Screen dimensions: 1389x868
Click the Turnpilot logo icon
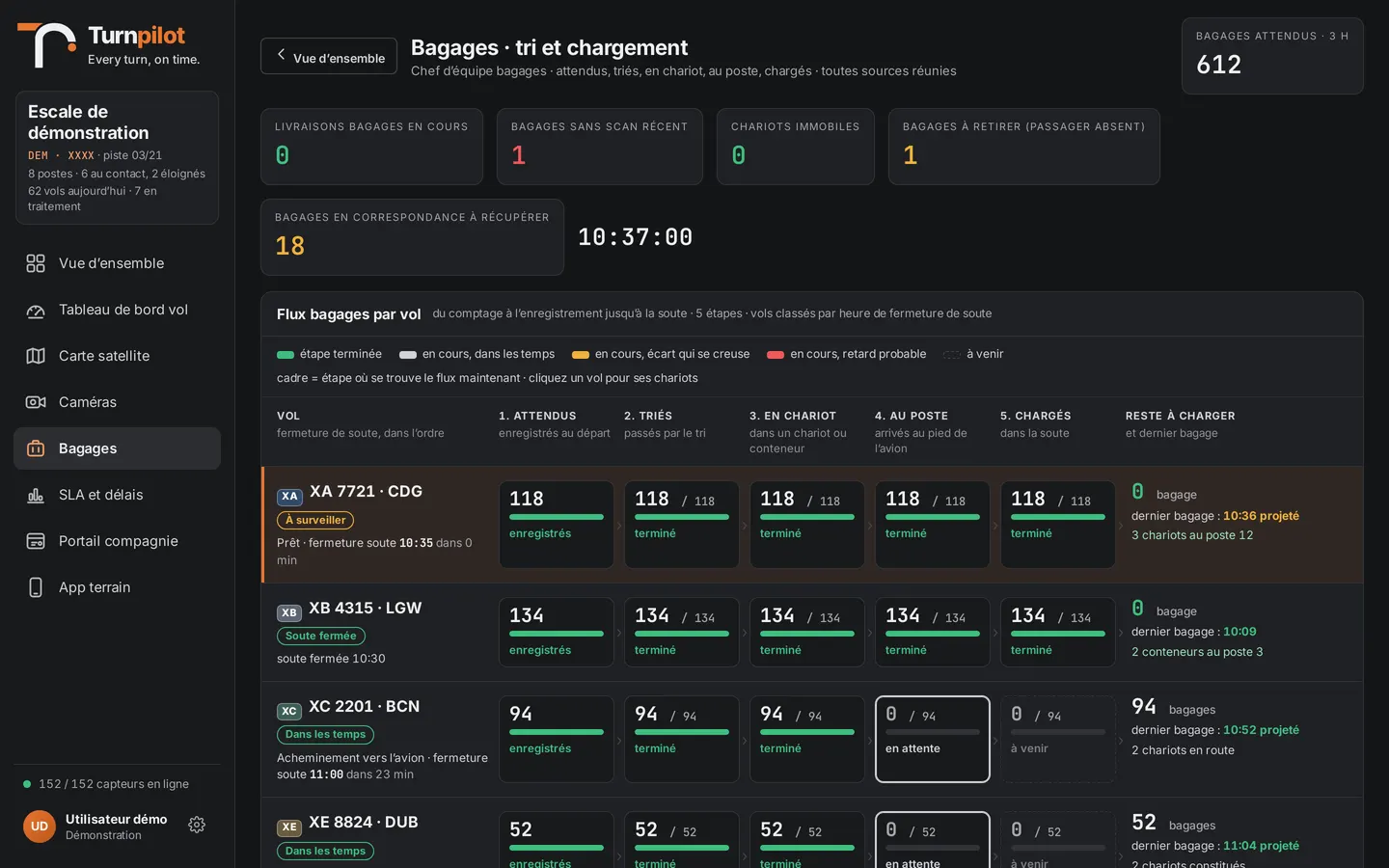(46, 44)
